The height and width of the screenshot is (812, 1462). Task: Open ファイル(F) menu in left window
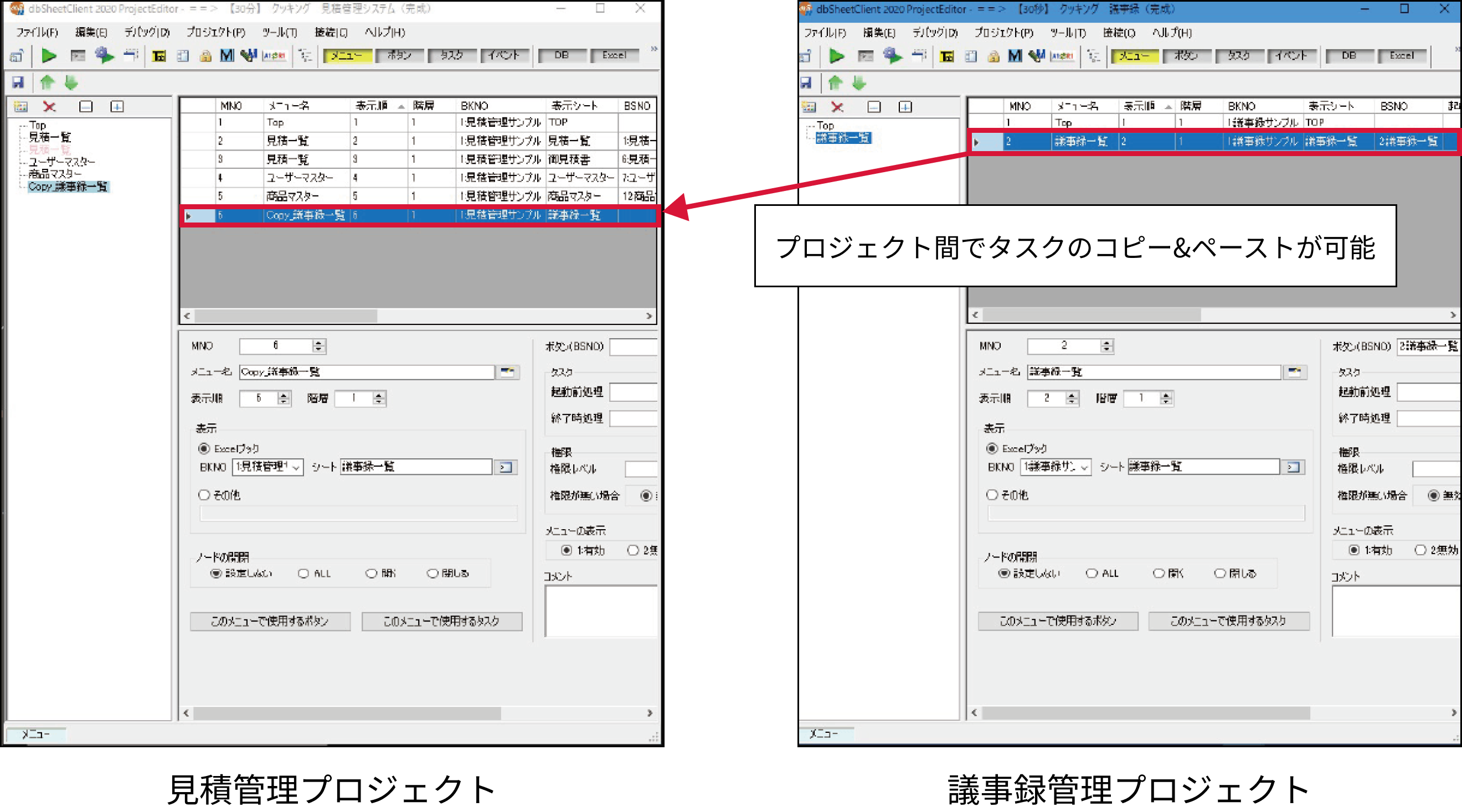tap(37, 32)
